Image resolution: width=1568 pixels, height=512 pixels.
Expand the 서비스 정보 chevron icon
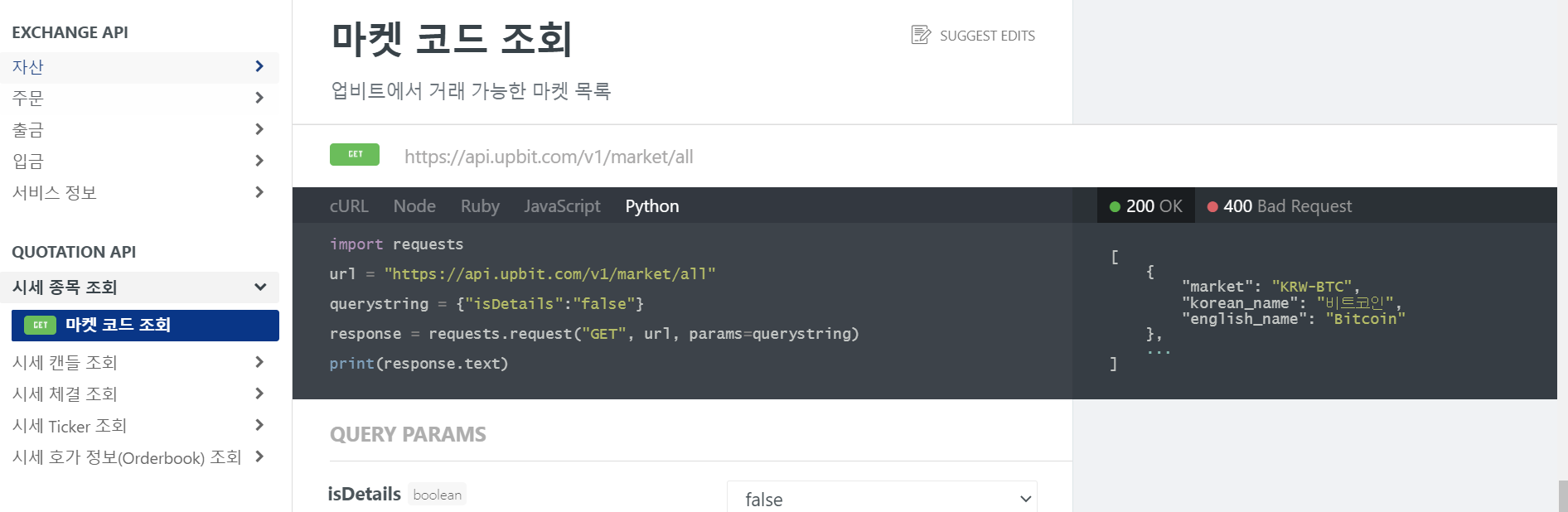click(x=259, y=192)
